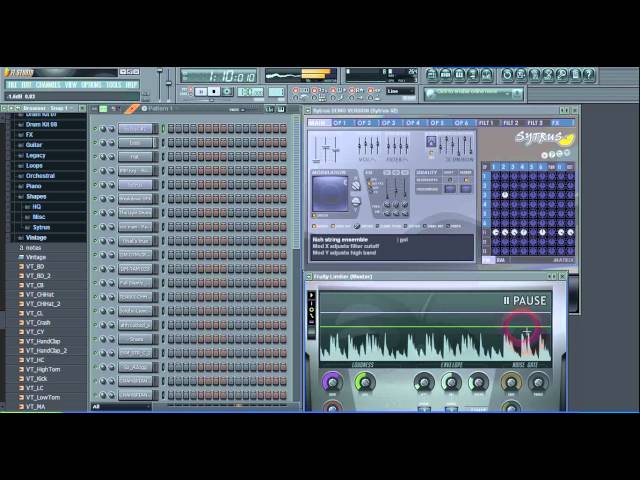The width and height of the screenshot is (640, 480).
Task: Toggle mute LED on the 'Shake' channel row
Action: coord(95,339)
